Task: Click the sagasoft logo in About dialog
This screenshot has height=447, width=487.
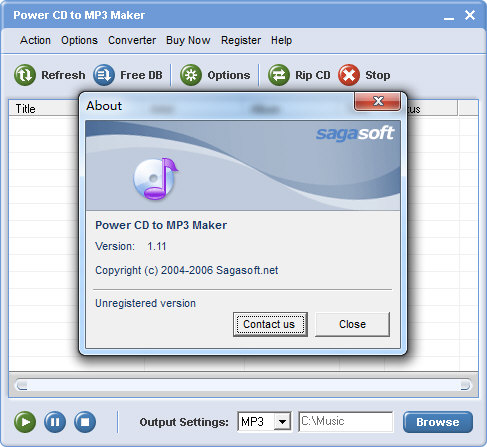Action: click(x=355, y=133)
